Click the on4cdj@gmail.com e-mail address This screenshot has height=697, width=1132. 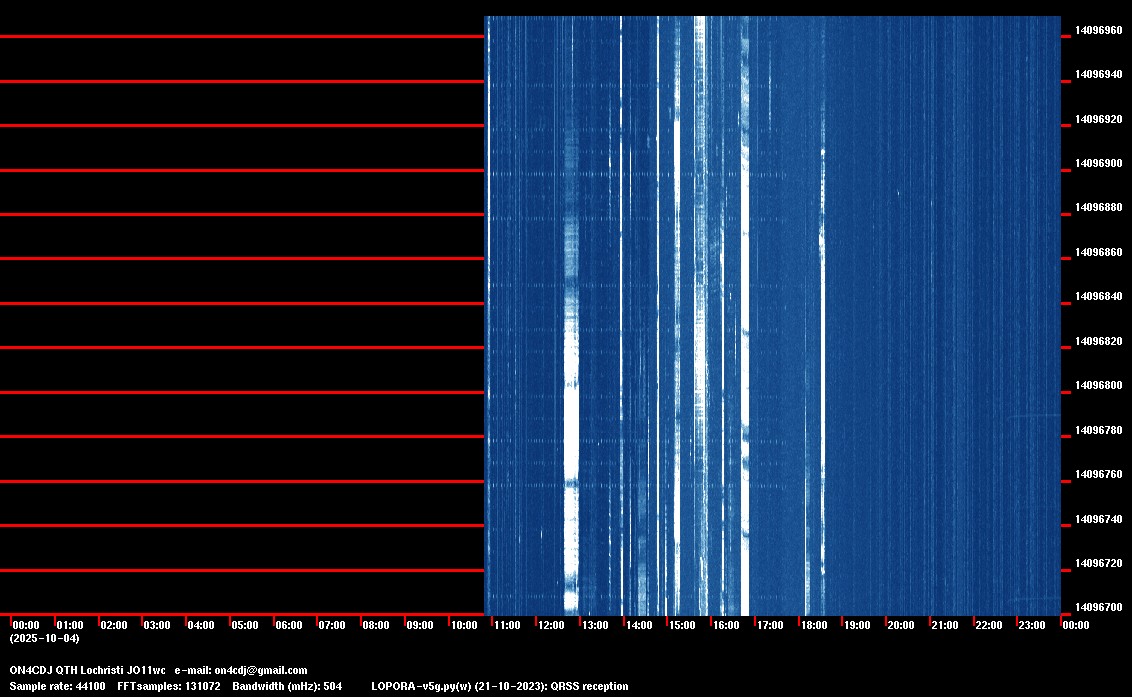[x=261, y=670]
